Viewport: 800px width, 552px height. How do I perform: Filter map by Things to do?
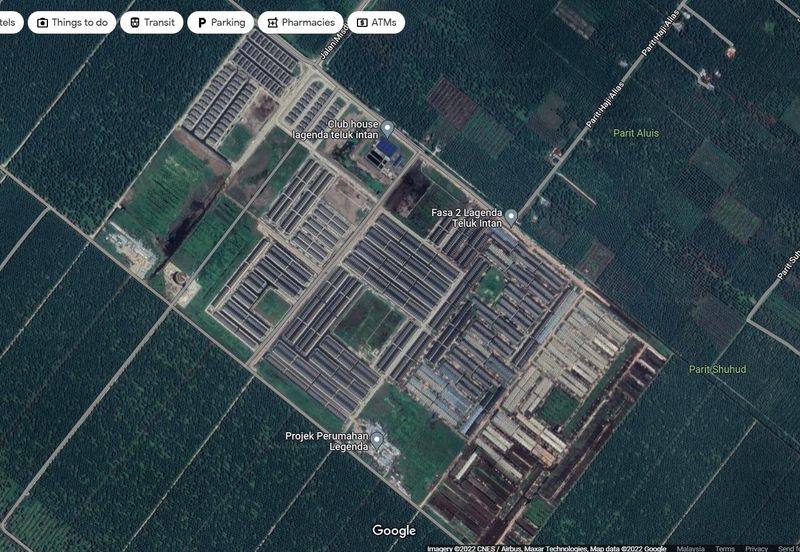coord(72,22)
